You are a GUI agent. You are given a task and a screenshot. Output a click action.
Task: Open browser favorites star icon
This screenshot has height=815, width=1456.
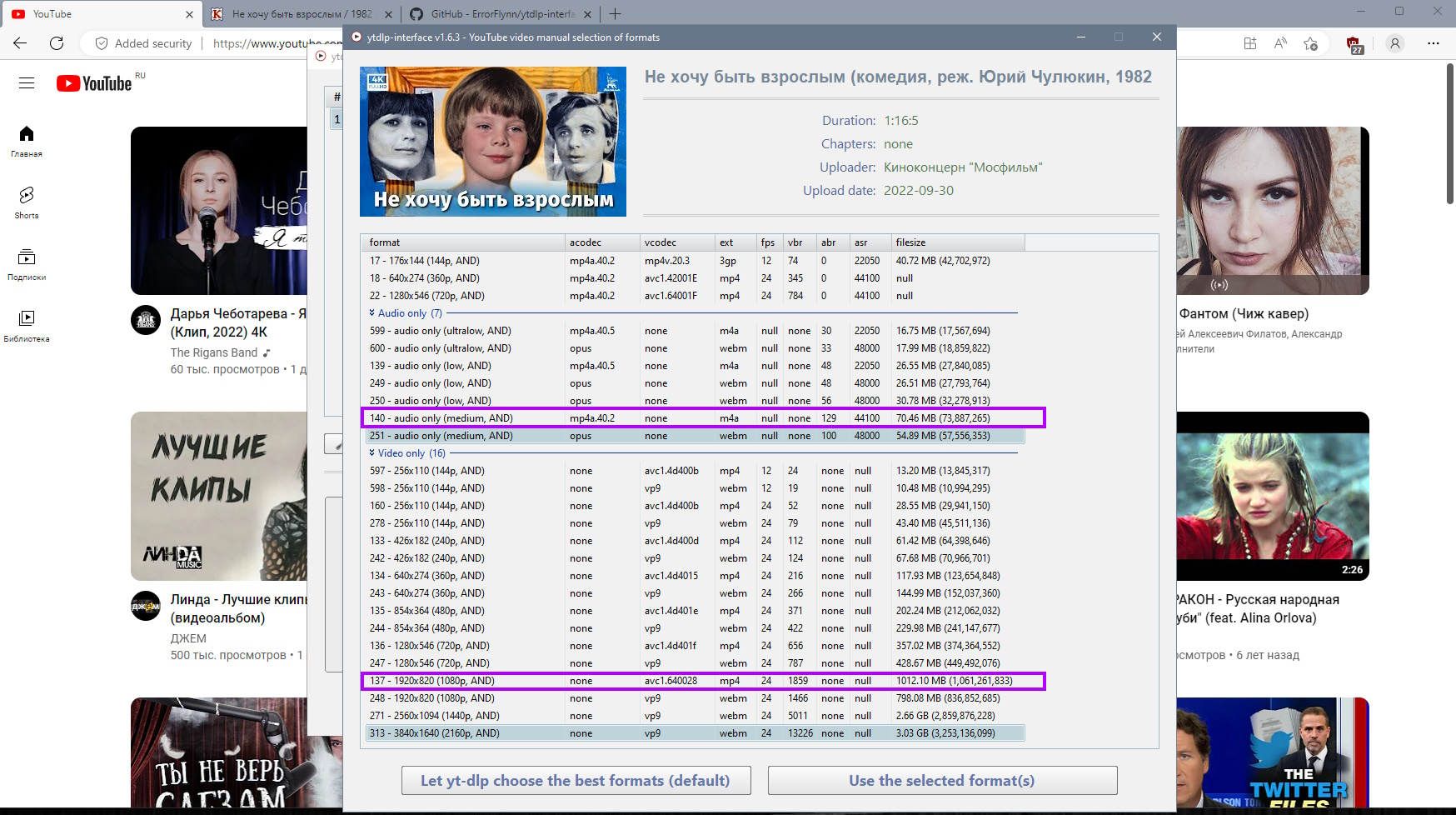1310,43
